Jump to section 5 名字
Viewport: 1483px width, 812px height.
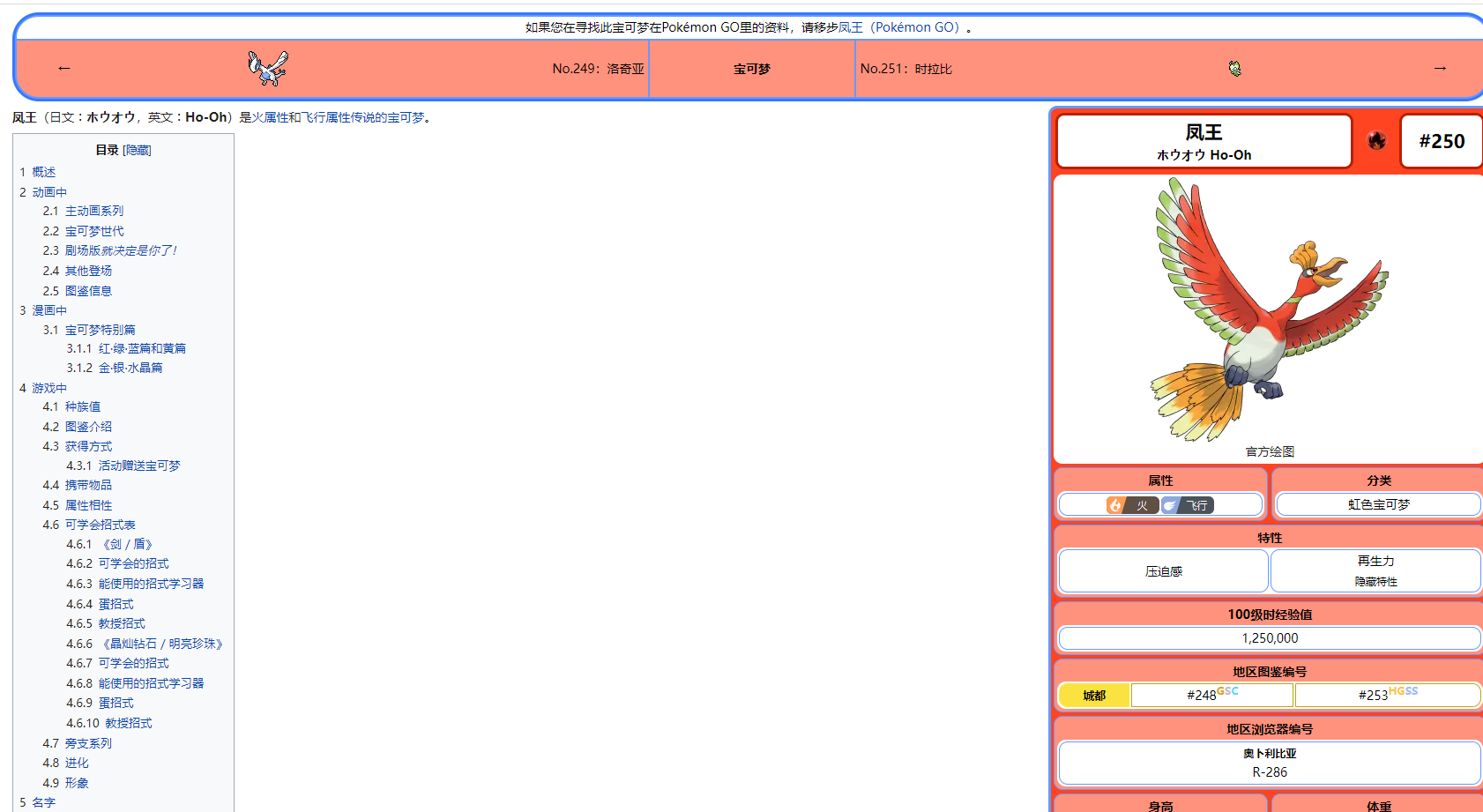(x=38, y=802)
